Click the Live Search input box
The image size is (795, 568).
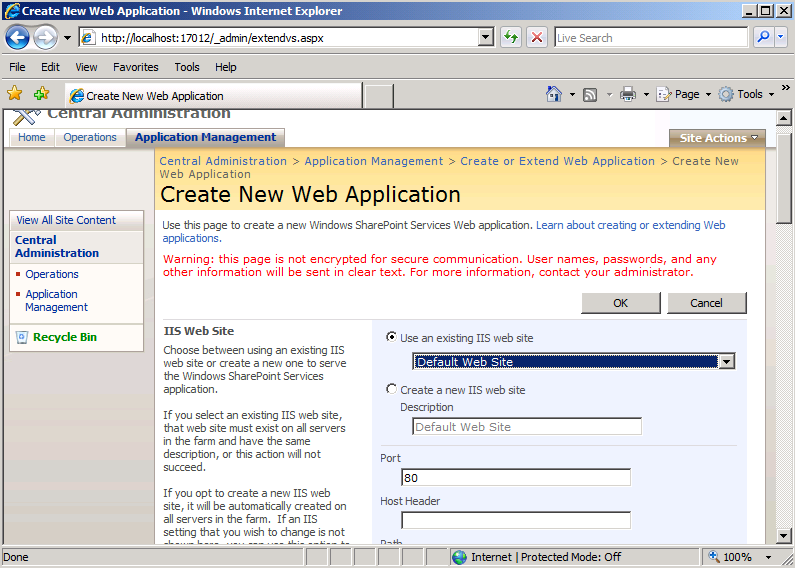point(651,38)
